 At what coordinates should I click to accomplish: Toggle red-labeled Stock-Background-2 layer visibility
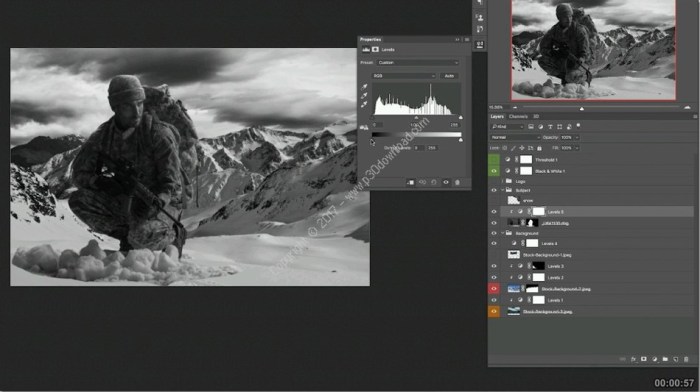pyautogui.click(x=494, y=289)
